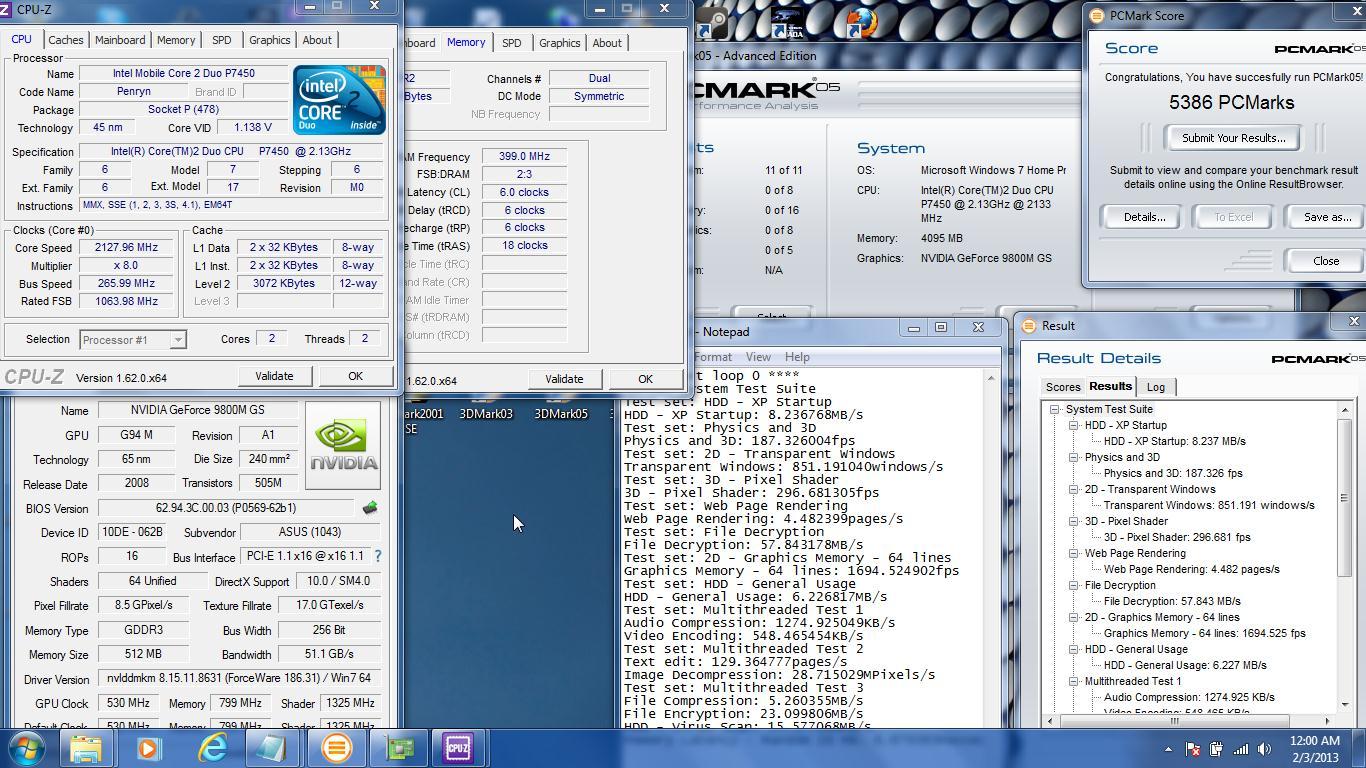Image resolution: width=1366 pixels, height=768 pixels.
Task: Click GPU name field NVIDIA GeForce 9800M GS
Action: click(197, 410)
